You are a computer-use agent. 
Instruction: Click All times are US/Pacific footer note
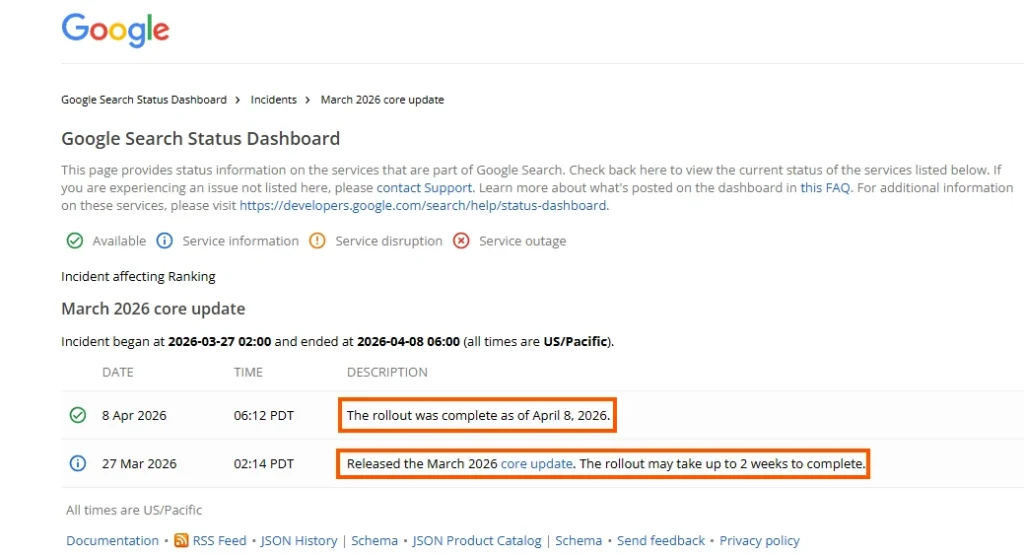[134, 510]
